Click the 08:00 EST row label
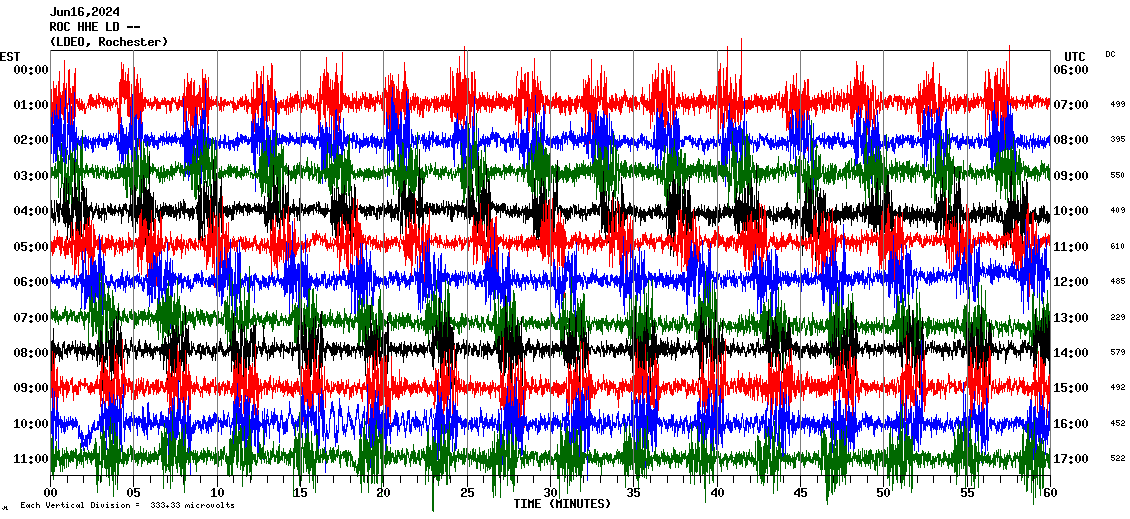 [x=31, y=353]
